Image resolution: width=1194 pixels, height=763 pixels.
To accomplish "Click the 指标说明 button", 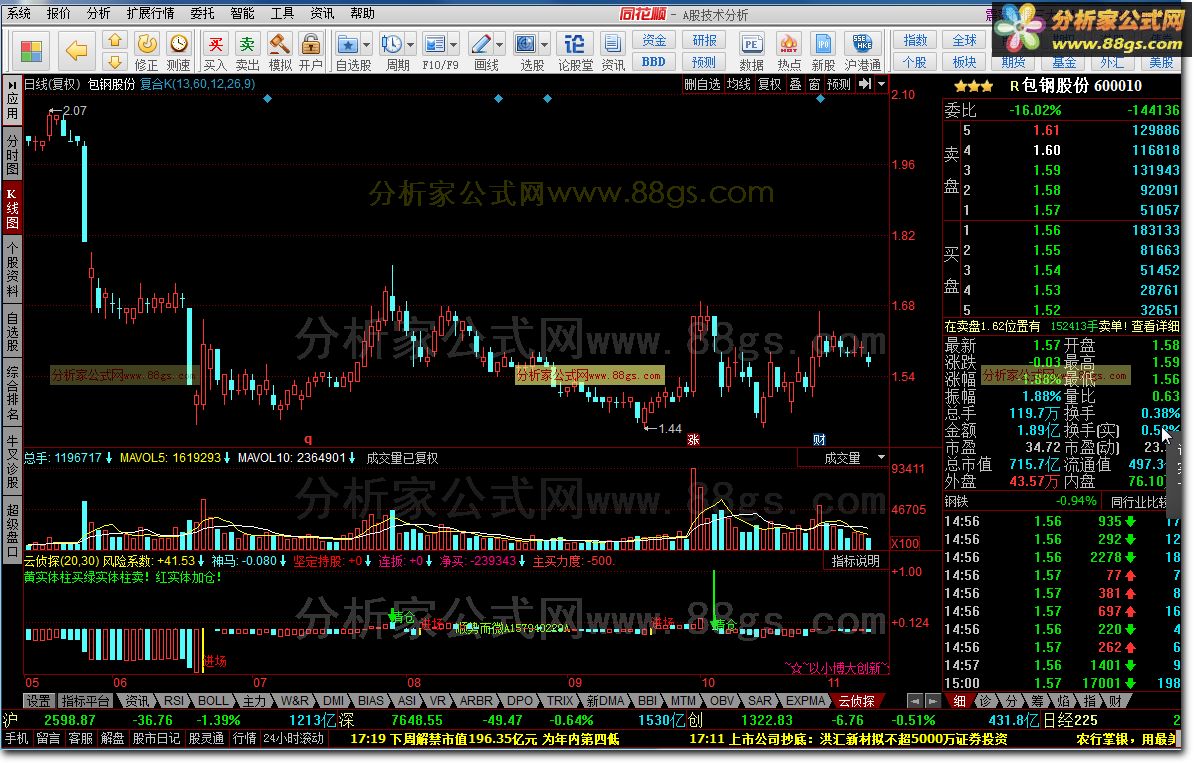I will point(856,561).
